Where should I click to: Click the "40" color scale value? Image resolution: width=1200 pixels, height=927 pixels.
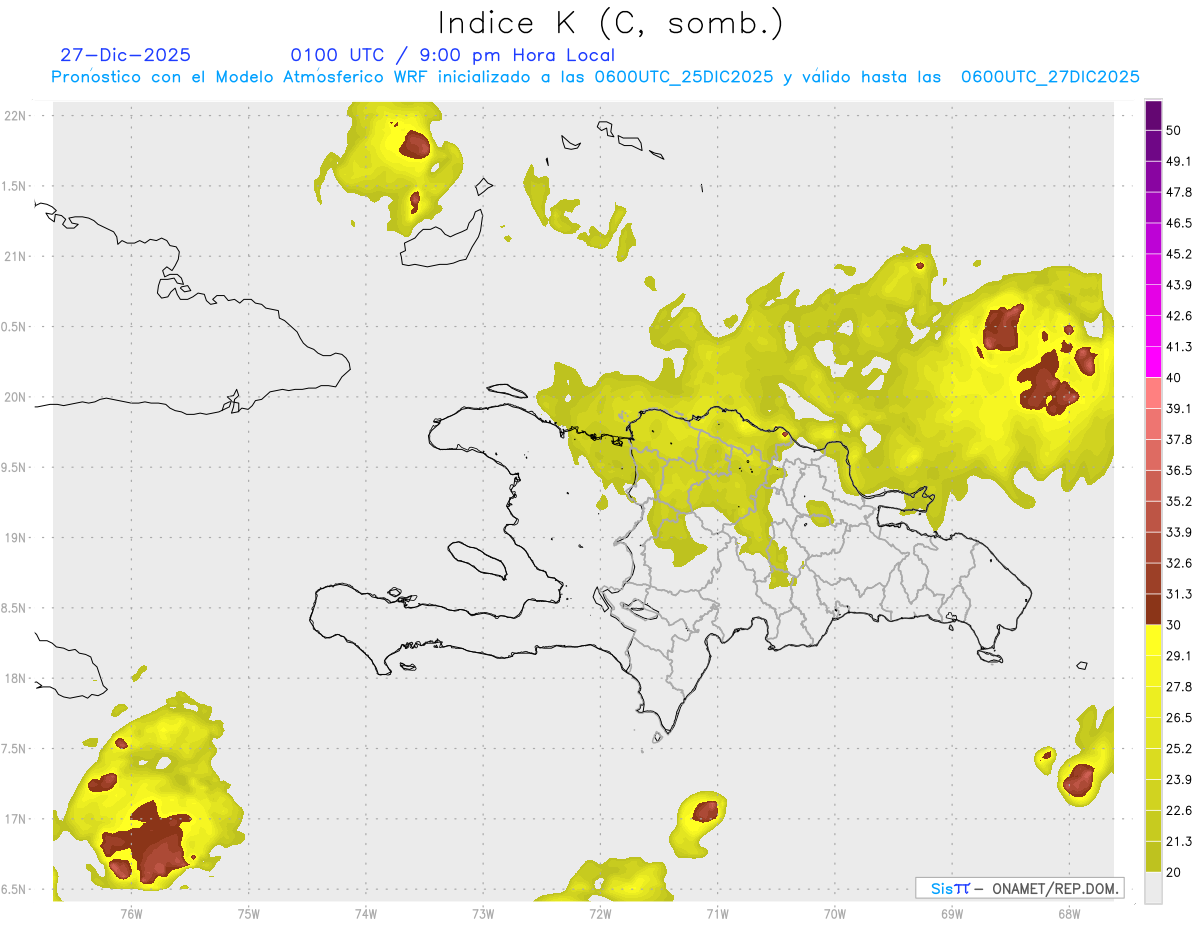tap(1174, 377)
